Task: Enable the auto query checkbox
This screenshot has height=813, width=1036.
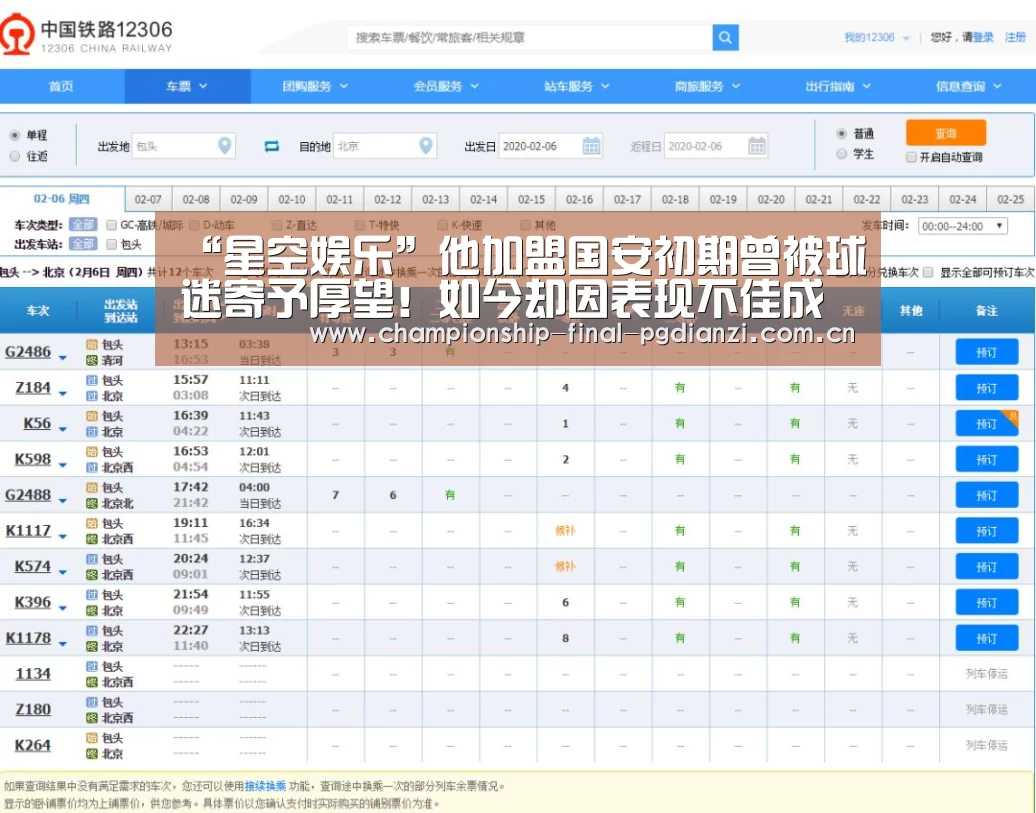Action: pyautogui.click(x=911, y=157)
